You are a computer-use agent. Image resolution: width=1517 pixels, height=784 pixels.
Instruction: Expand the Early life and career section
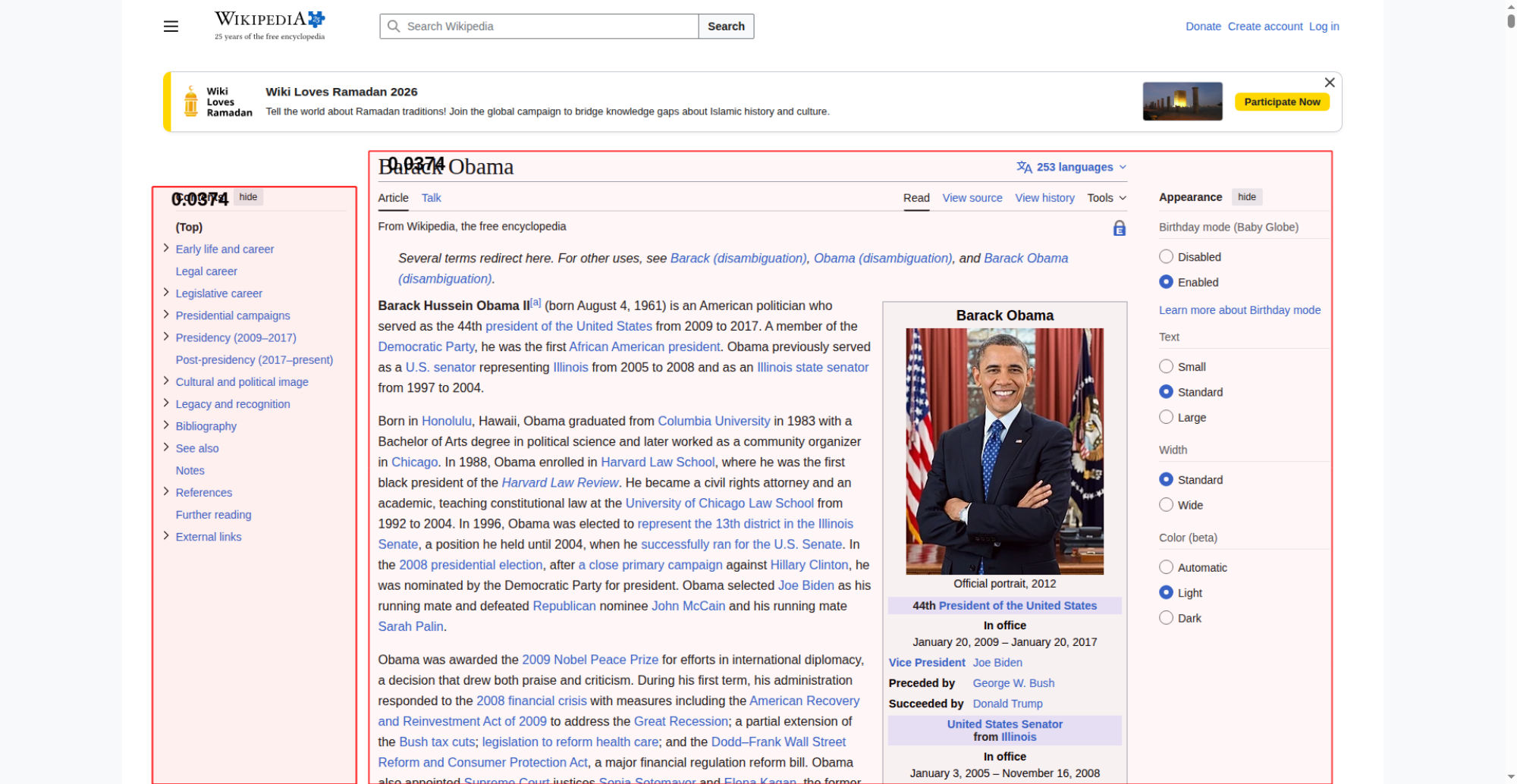click(166, 248)
